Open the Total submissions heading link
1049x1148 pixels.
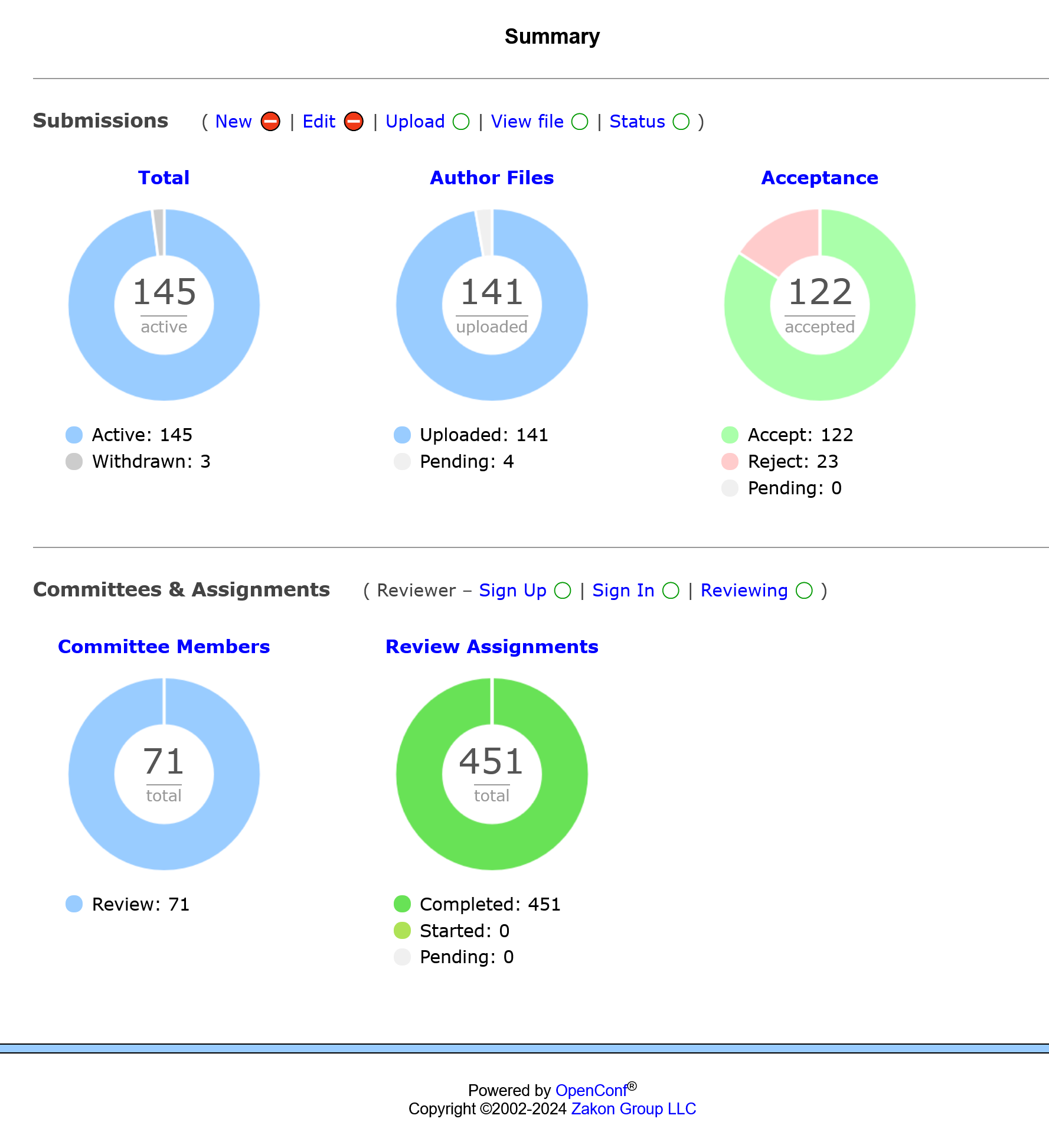(x=164, y=178)
